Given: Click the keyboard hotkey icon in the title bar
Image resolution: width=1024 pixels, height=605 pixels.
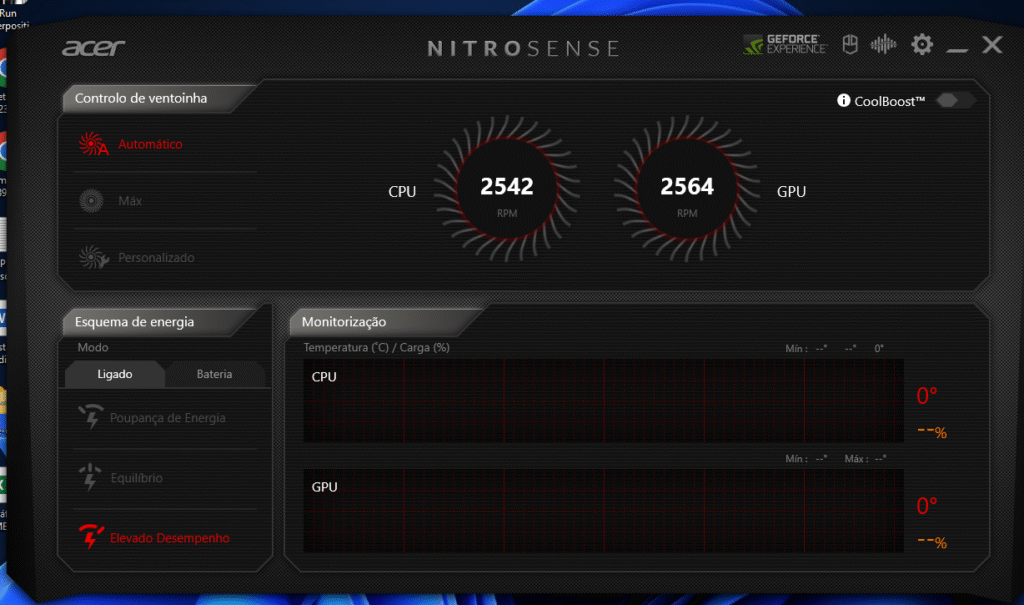Looking at the screenshot, I should coord(849,44).
